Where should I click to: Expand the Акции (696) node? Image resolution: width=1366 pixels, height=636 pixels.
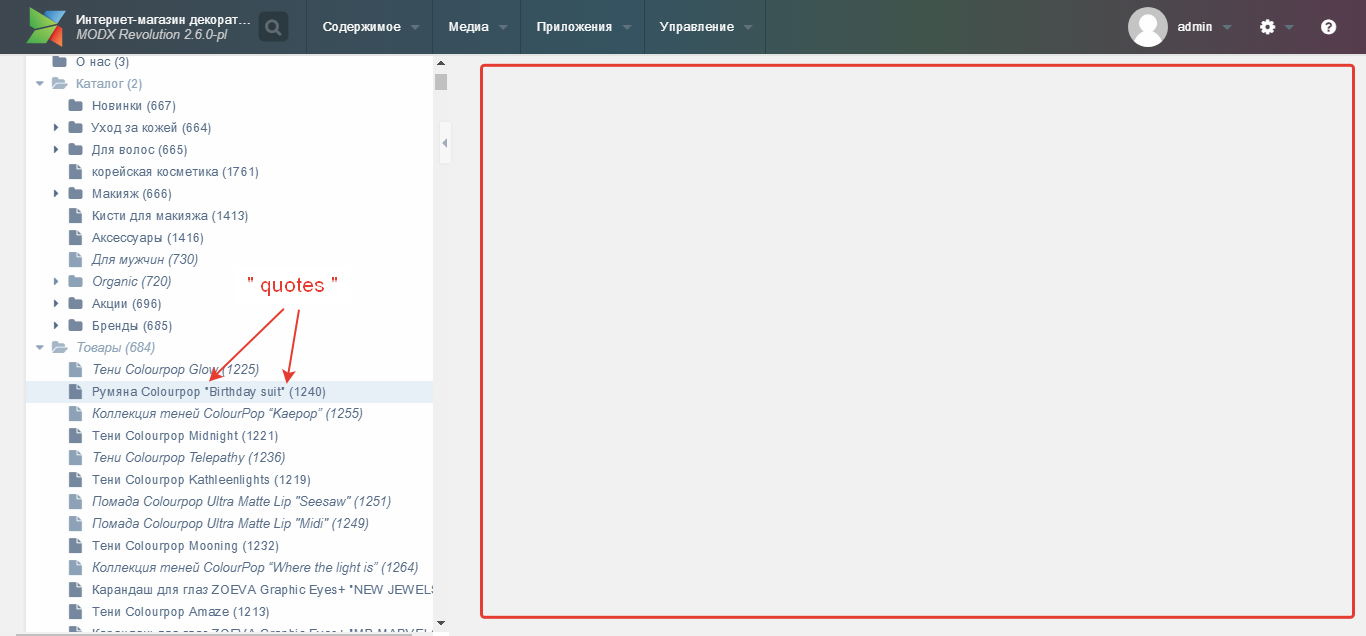coord(57,303)
